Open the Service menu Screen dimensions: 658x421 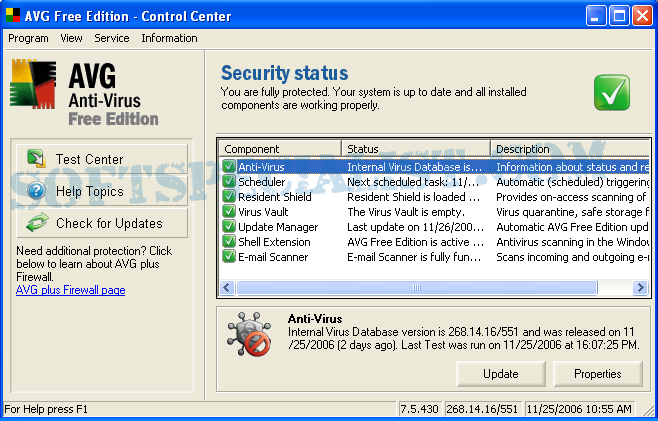[112, 38]
